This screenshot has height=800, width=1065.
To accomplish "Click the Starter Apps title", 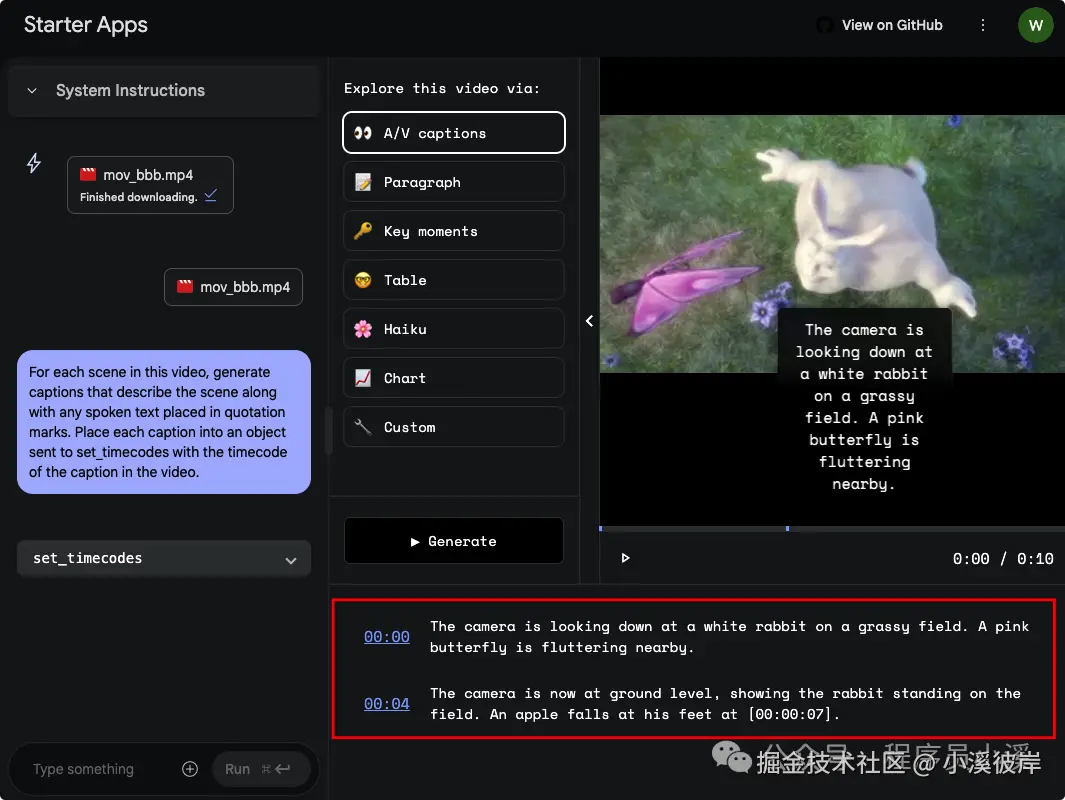I will click(86, 25).
